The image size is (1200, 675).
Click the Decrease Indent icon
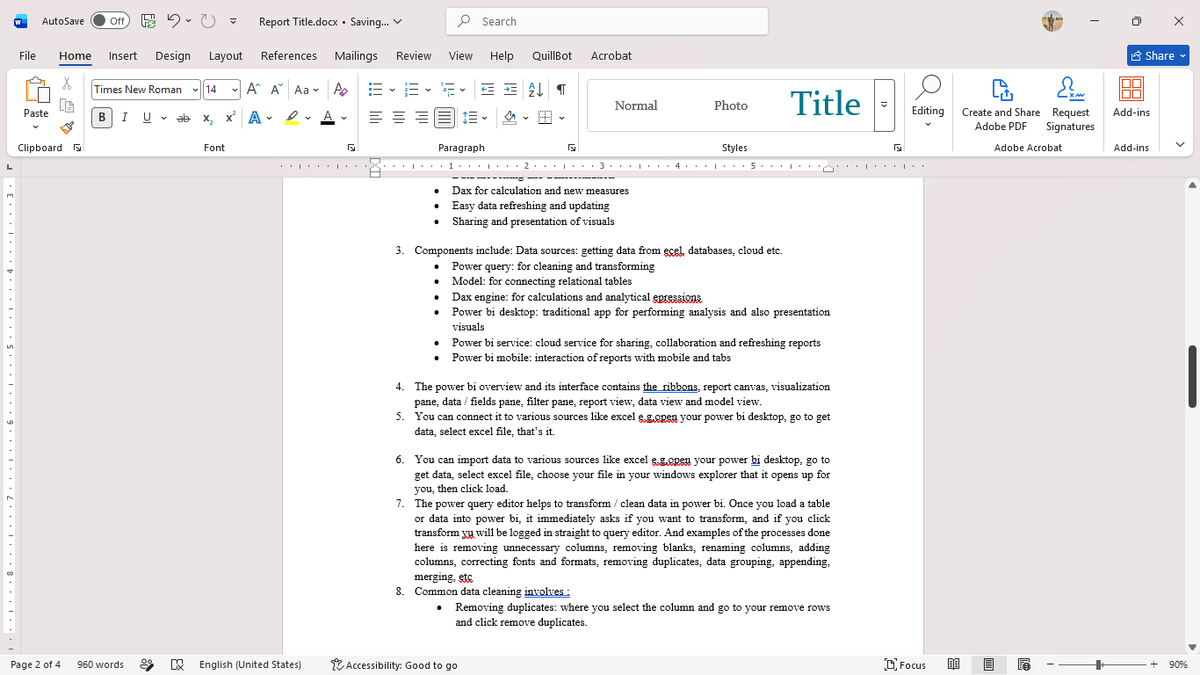[x=489, y=89]
